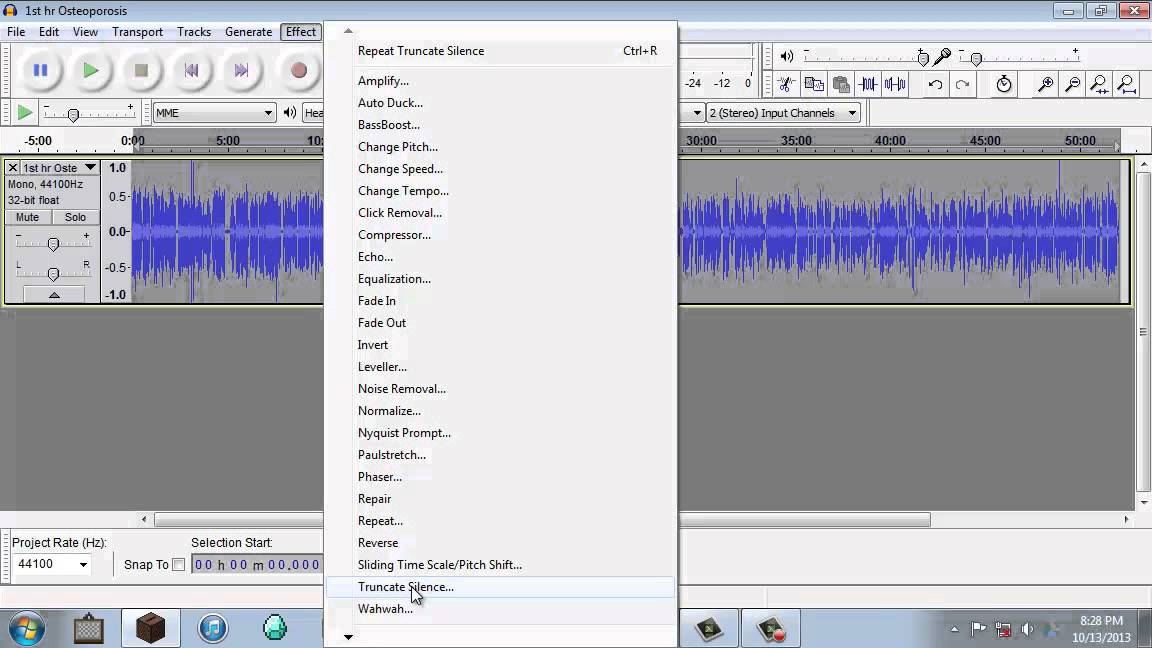The height and width of the screenshot is (648, 1152).
Task: Solo the 1st hr Oste track
Action: 75,217
